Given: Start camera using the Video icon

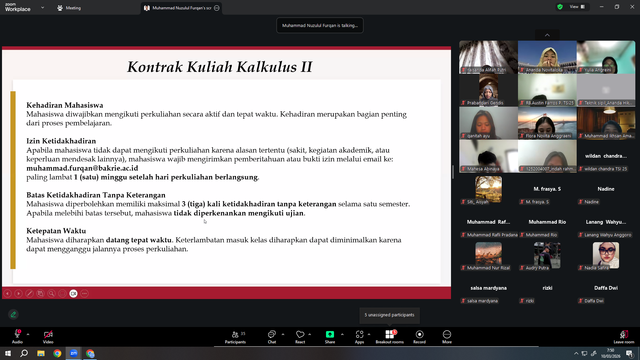Looking at the screenshot, I should click(x=48, y=334).
